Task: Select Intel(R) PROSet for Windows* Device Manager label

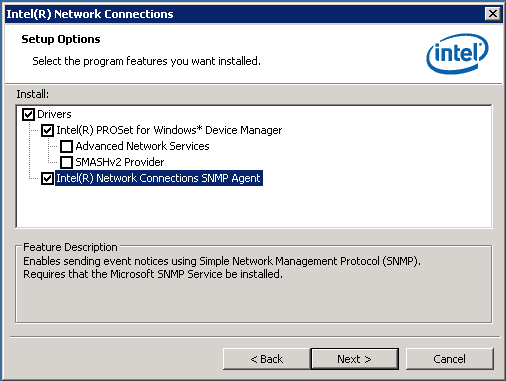Action: point(169,130)
